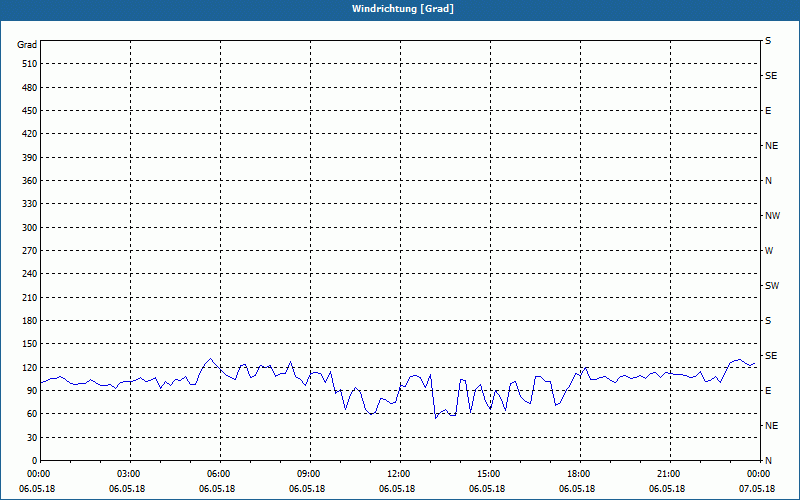The image size is (800, 500).
Task: Select the "W" compass label
Action: point(769,251)
